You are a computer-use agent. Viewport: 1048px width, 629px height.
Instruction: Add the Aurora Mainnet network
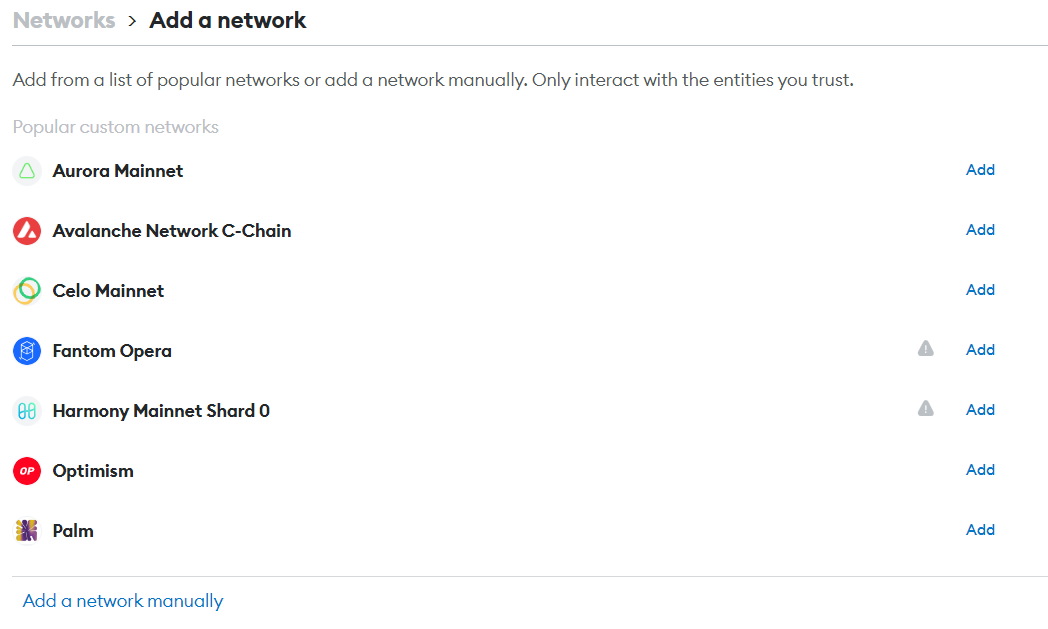pyautogui.click(x=980, y=170)
